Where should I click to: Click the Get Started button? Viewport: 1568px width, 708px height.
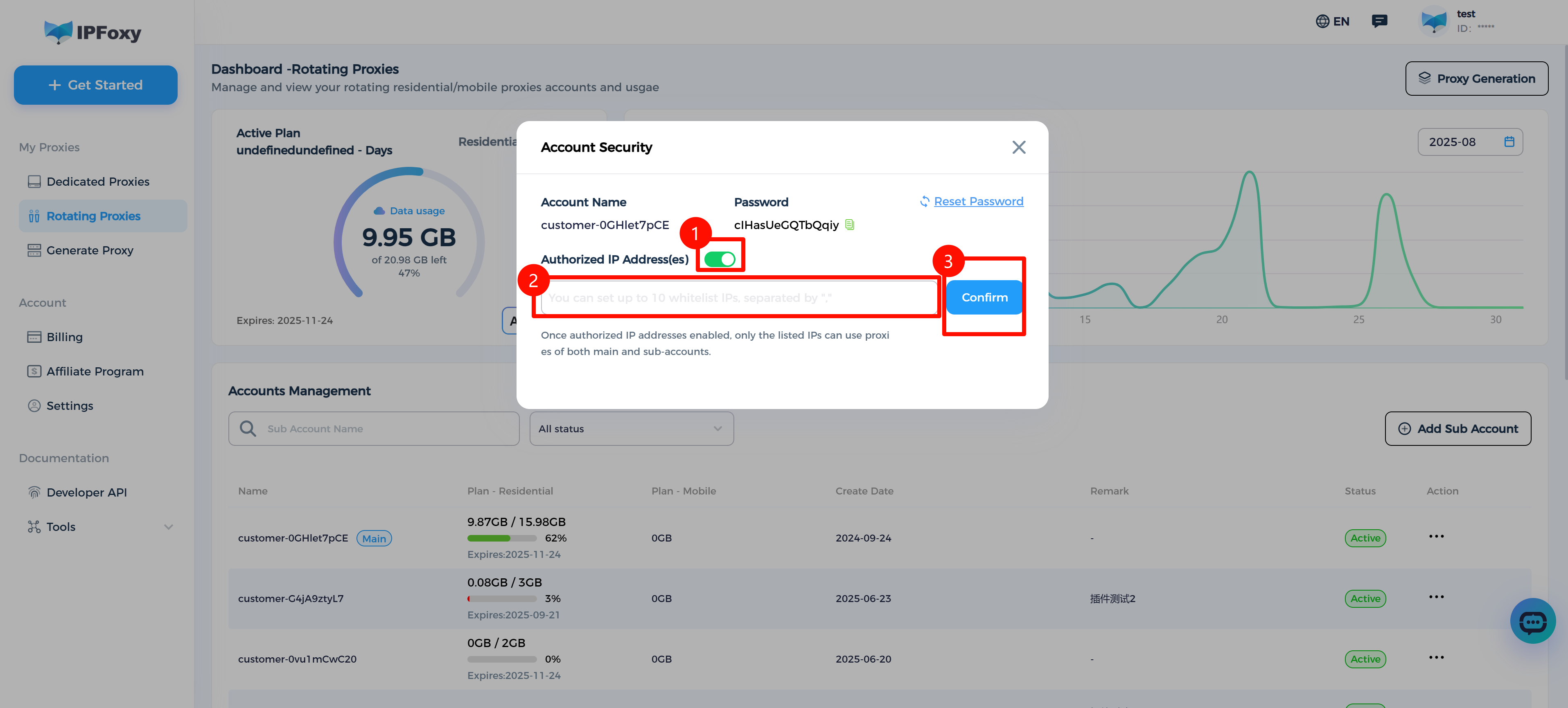tap(95, 85)
